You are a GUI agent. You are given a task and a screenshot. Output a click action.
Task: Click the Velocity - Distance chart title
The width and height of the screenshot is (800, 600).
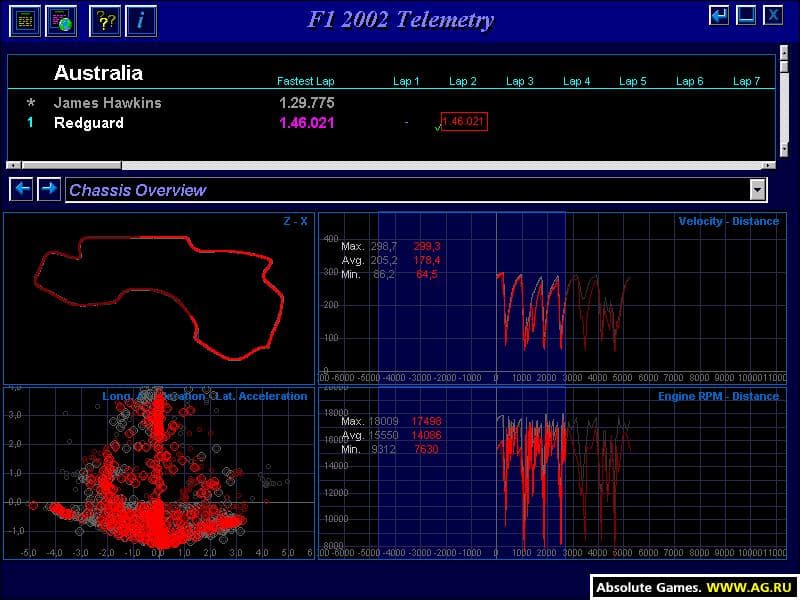point(729,221)
